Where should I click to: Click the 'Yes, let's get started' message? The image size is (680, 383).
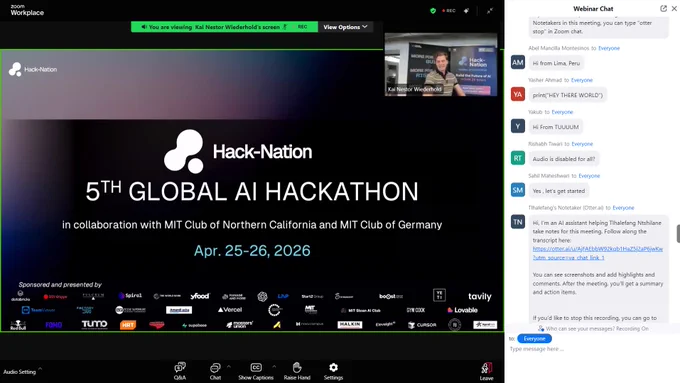559,191
